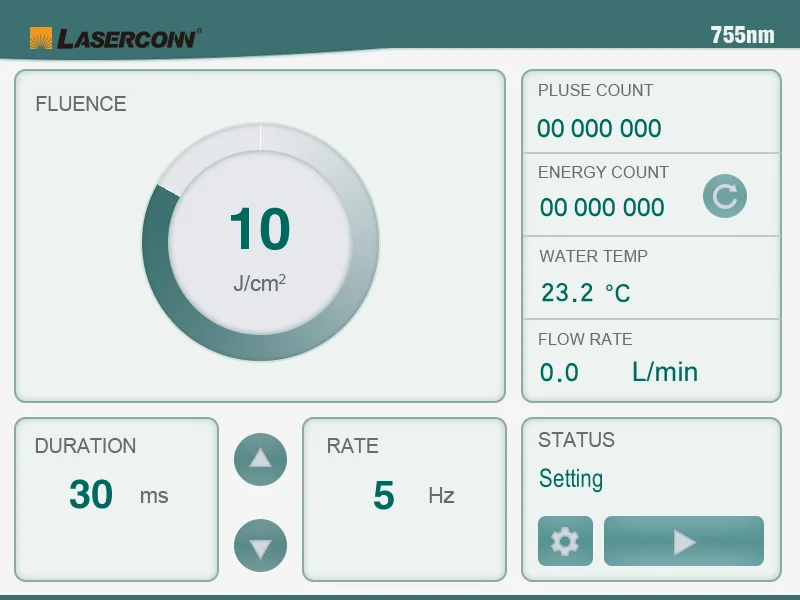
Task: Click the Status 'Setting' text
Action: coord(571,479)
